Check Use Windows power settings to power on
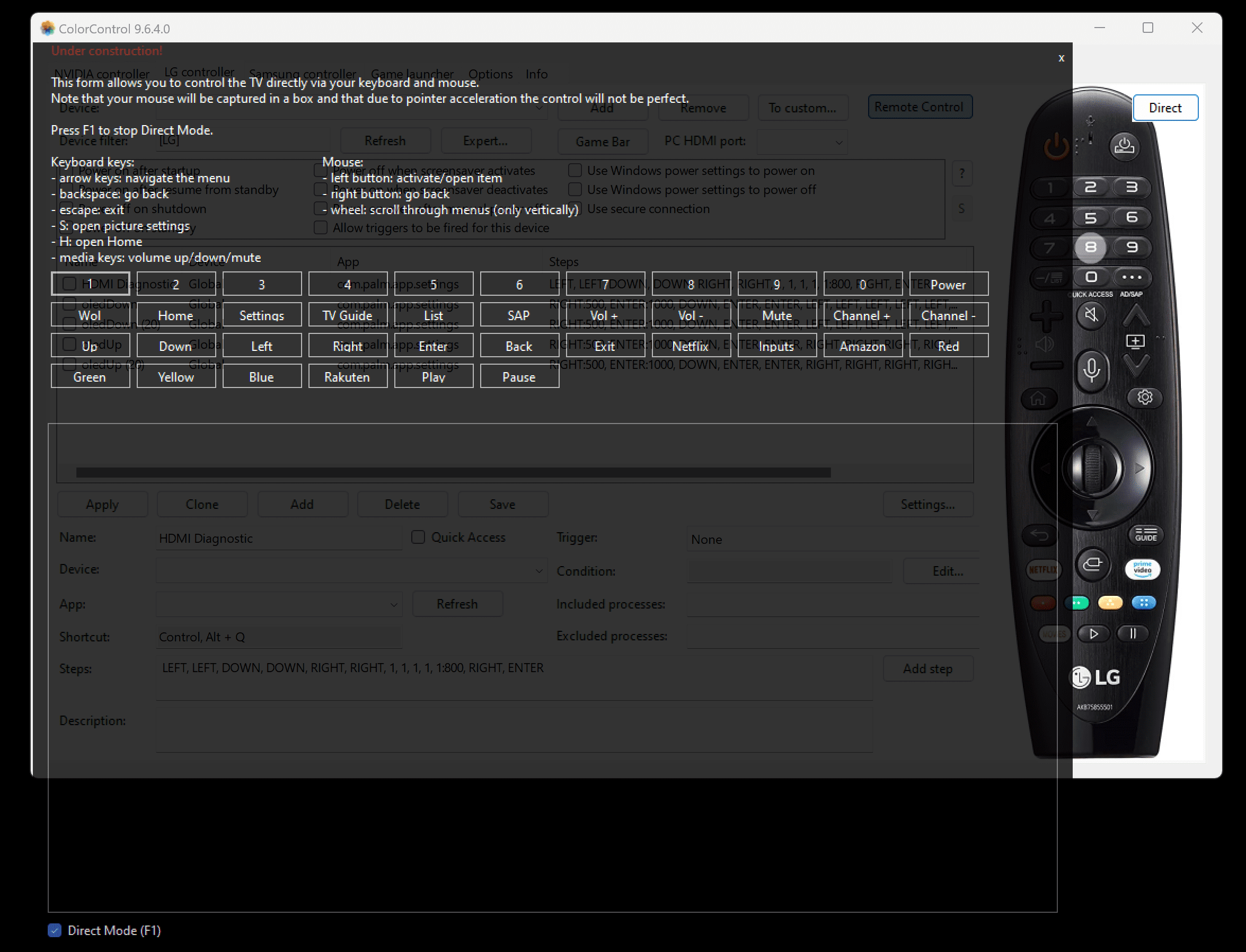The image size is (1246, 952). 575,170
